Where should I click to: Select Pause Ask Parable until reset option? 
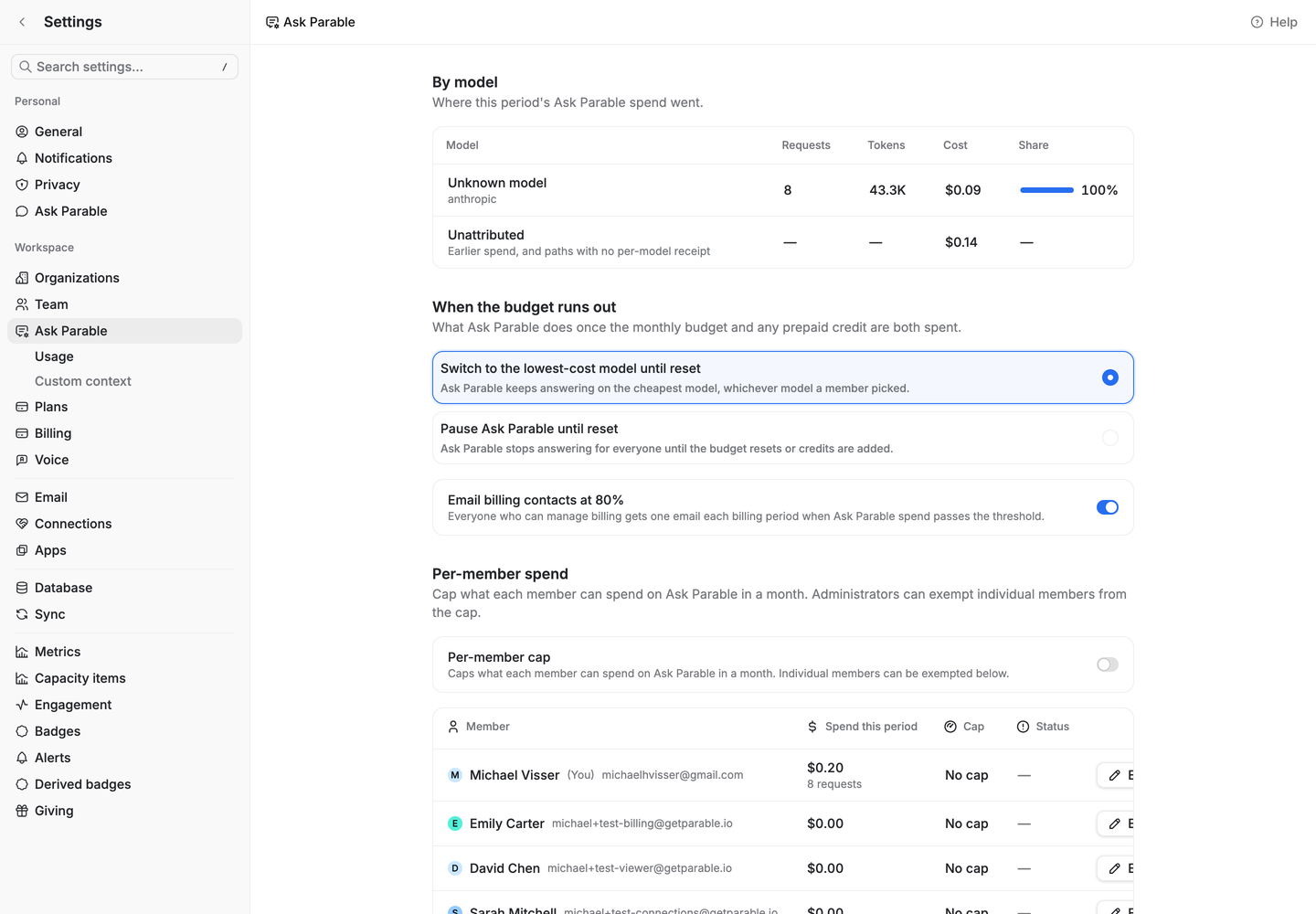point(783,438)
